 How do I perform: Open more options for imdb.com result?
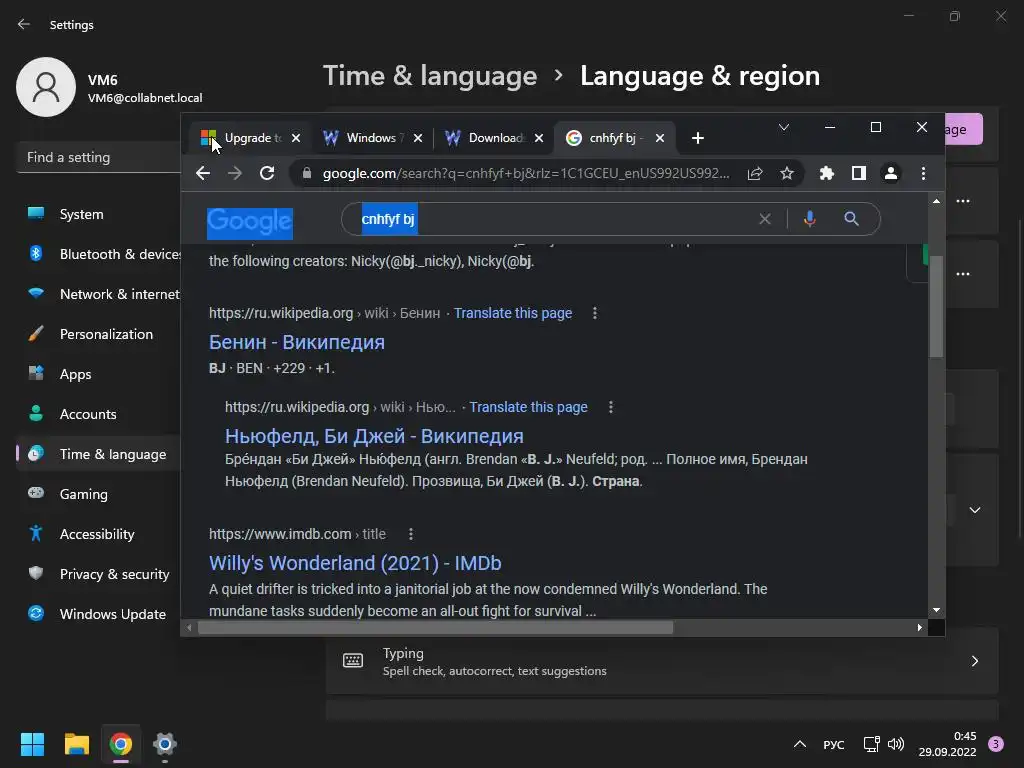point(411,534)
